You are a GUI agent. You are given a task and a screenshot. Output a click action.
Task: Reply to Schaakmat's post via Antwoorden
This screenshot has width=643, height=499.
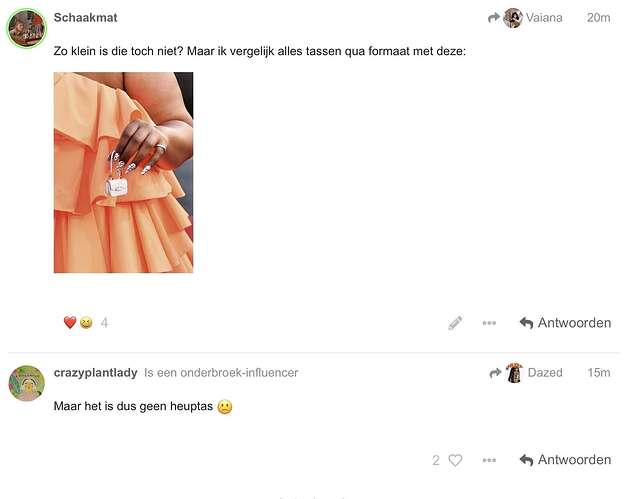(x=565, y=323)
